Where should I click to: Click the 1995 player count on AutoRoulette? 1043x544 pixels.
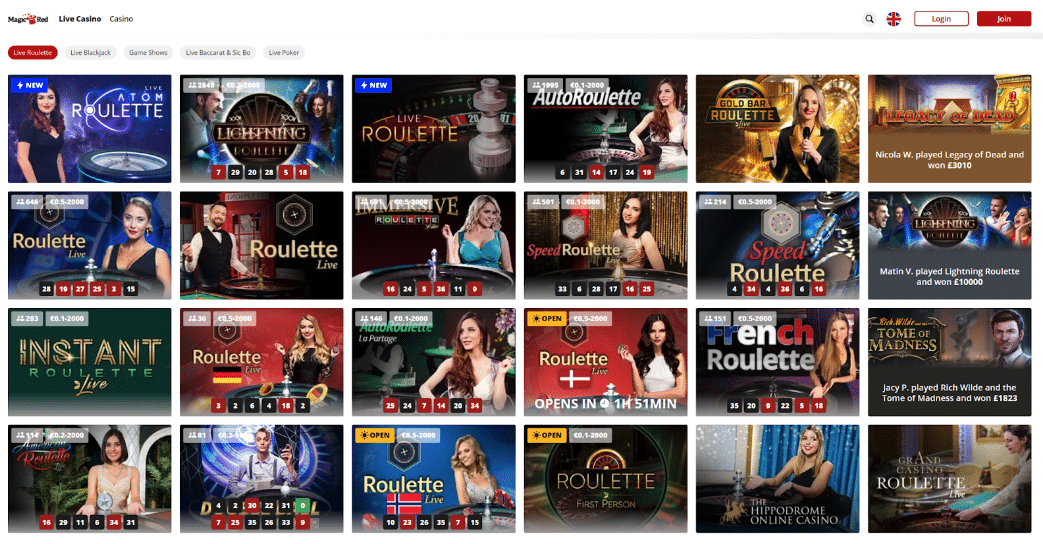545,85
